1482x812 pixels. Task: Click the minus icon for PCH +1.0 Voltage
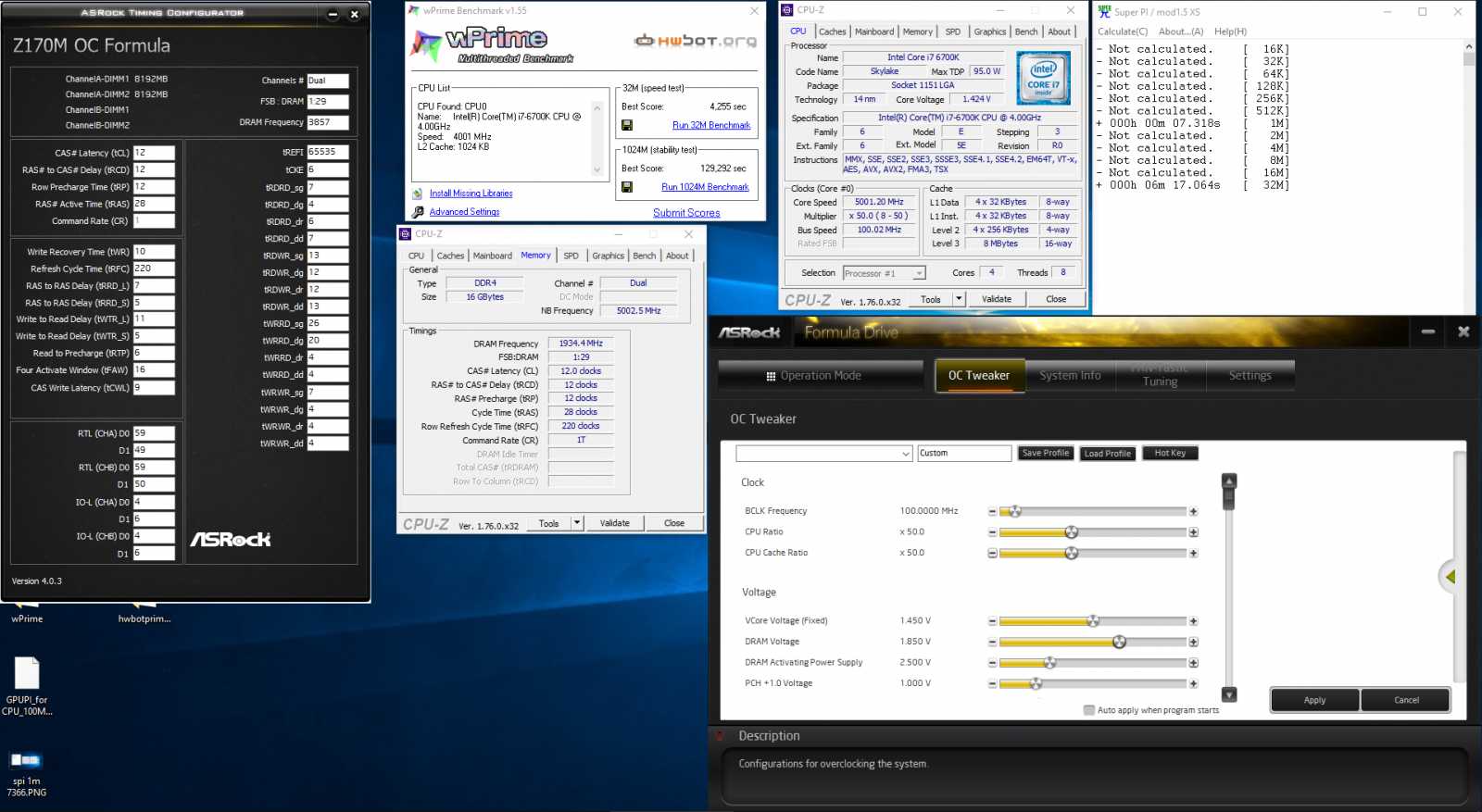click(x=992, y=683)
